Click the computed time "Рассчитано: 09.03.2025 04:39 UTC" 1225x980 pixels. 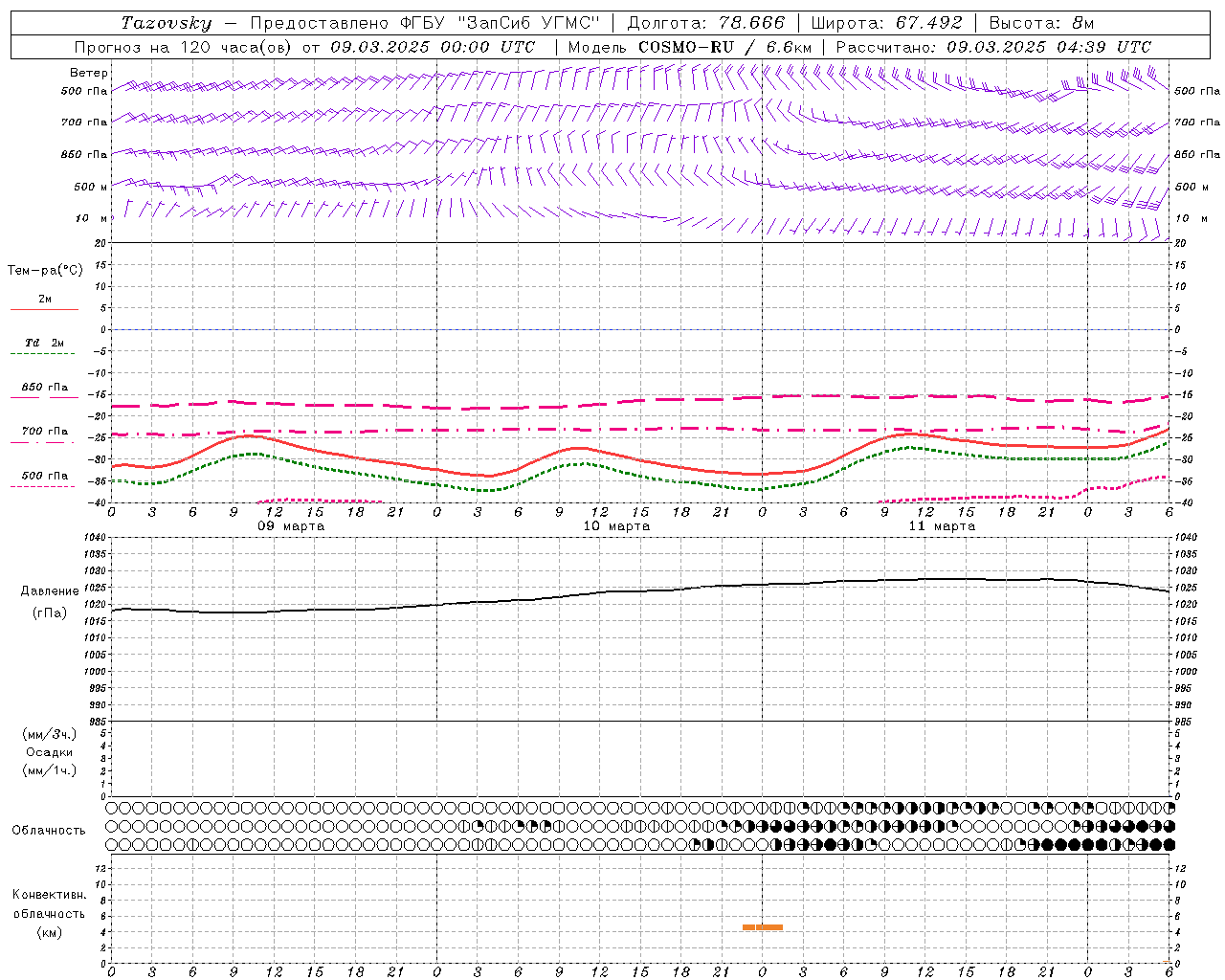point(993,47)
